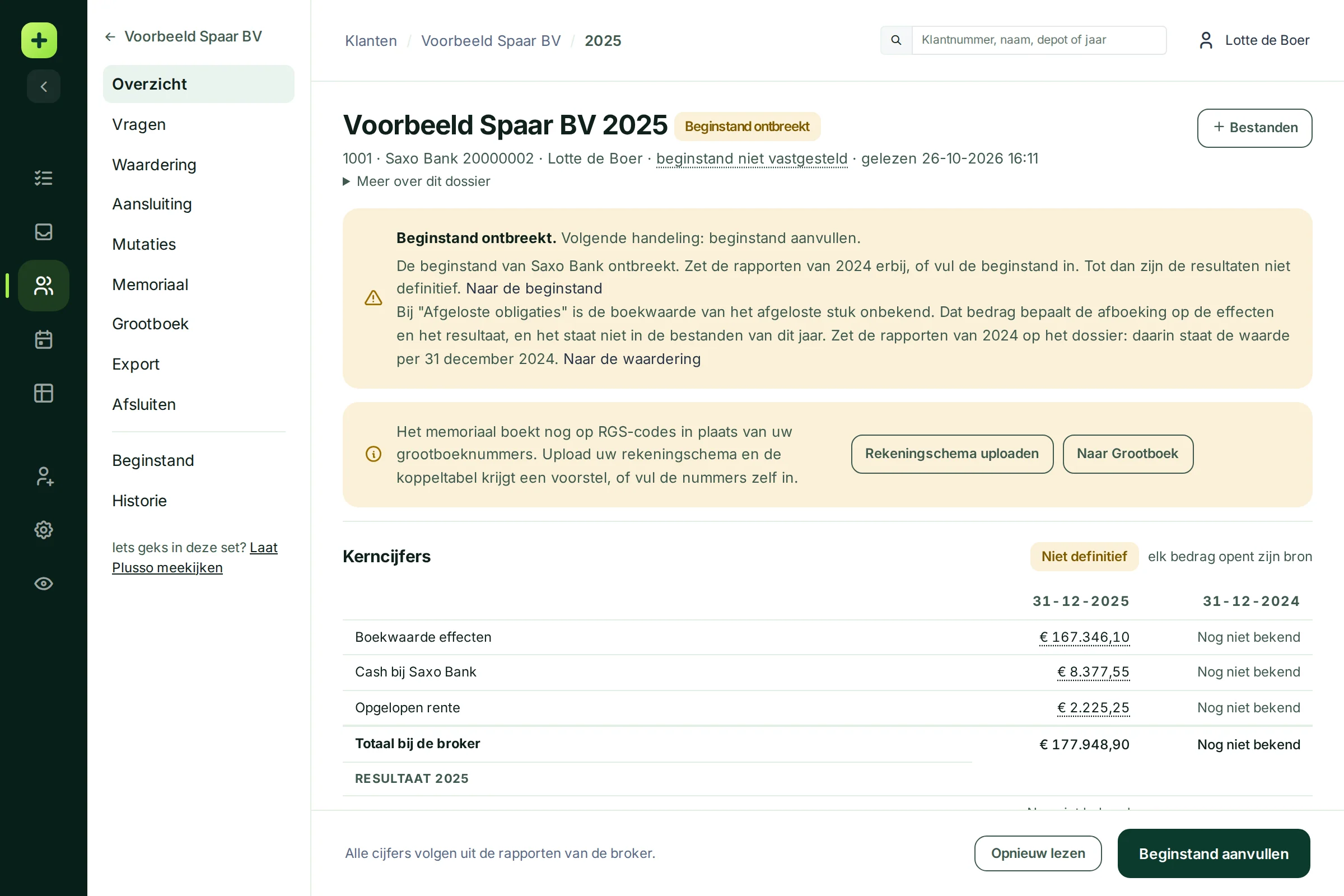Screen dimensions: 1344x896
Task: Click the '+ Bestanden' button
Action: click(x=1254, y=128)
